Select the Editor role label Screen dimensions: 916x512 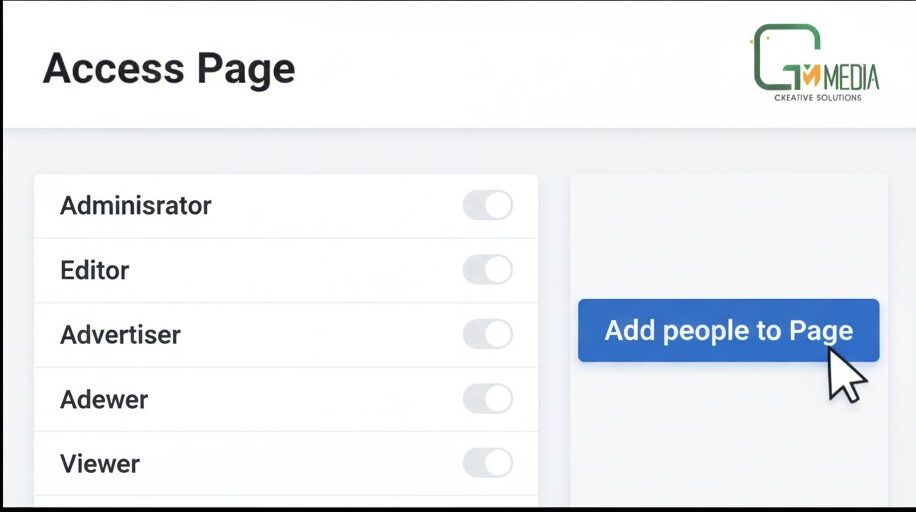pos(95,270)
